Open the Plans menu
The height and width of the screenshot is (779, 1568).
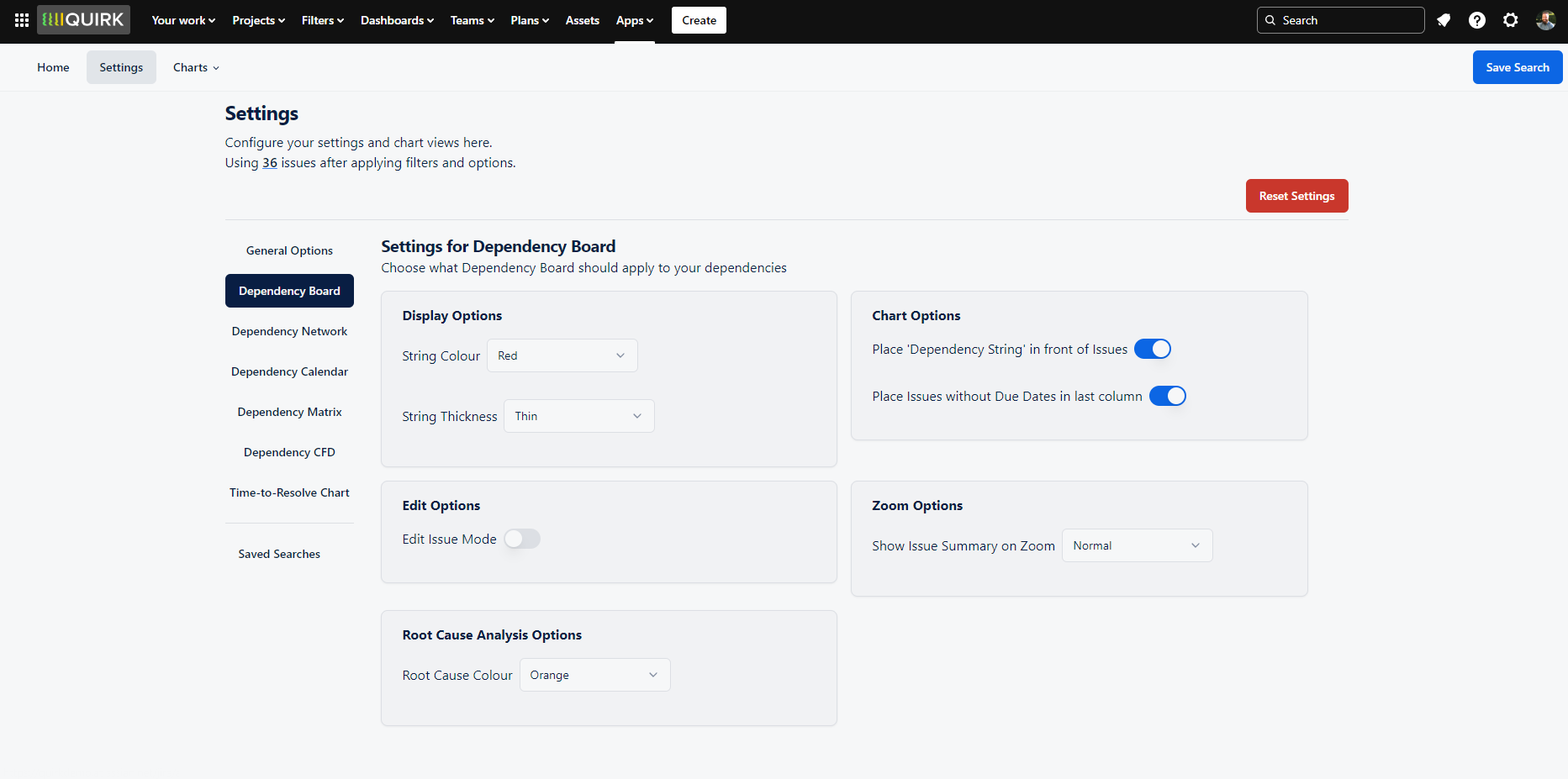pos(530,20)
